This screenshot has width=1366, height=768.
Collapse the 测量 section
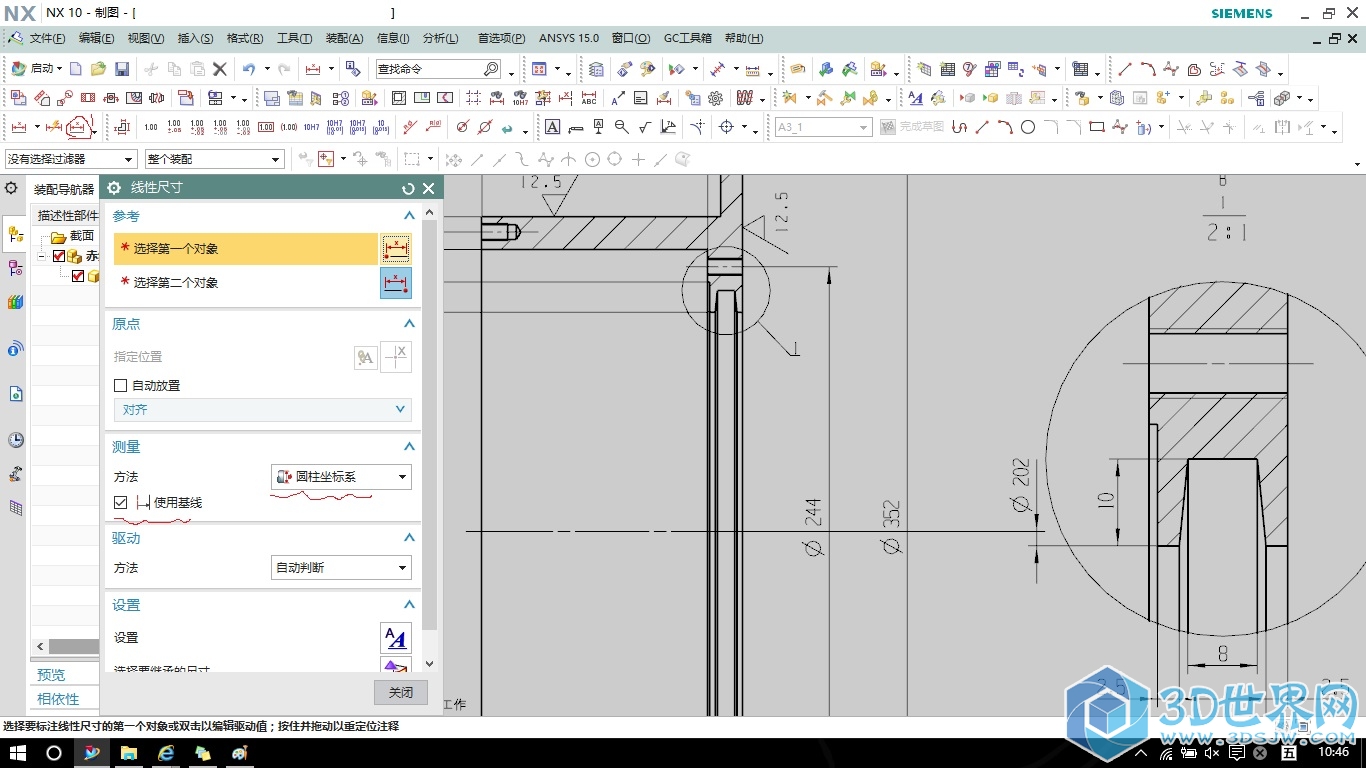coord(409,447)
